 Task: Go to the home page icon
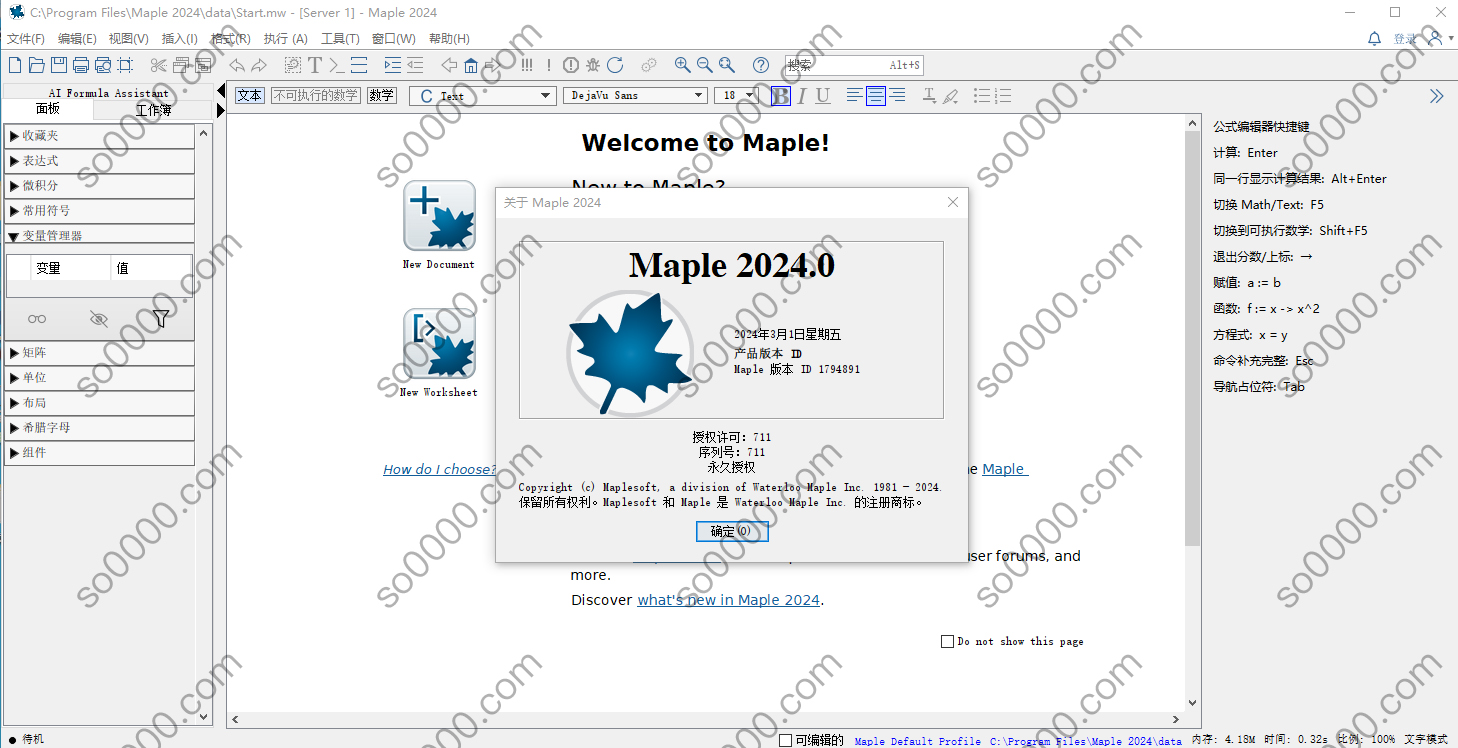click(471, 65)
